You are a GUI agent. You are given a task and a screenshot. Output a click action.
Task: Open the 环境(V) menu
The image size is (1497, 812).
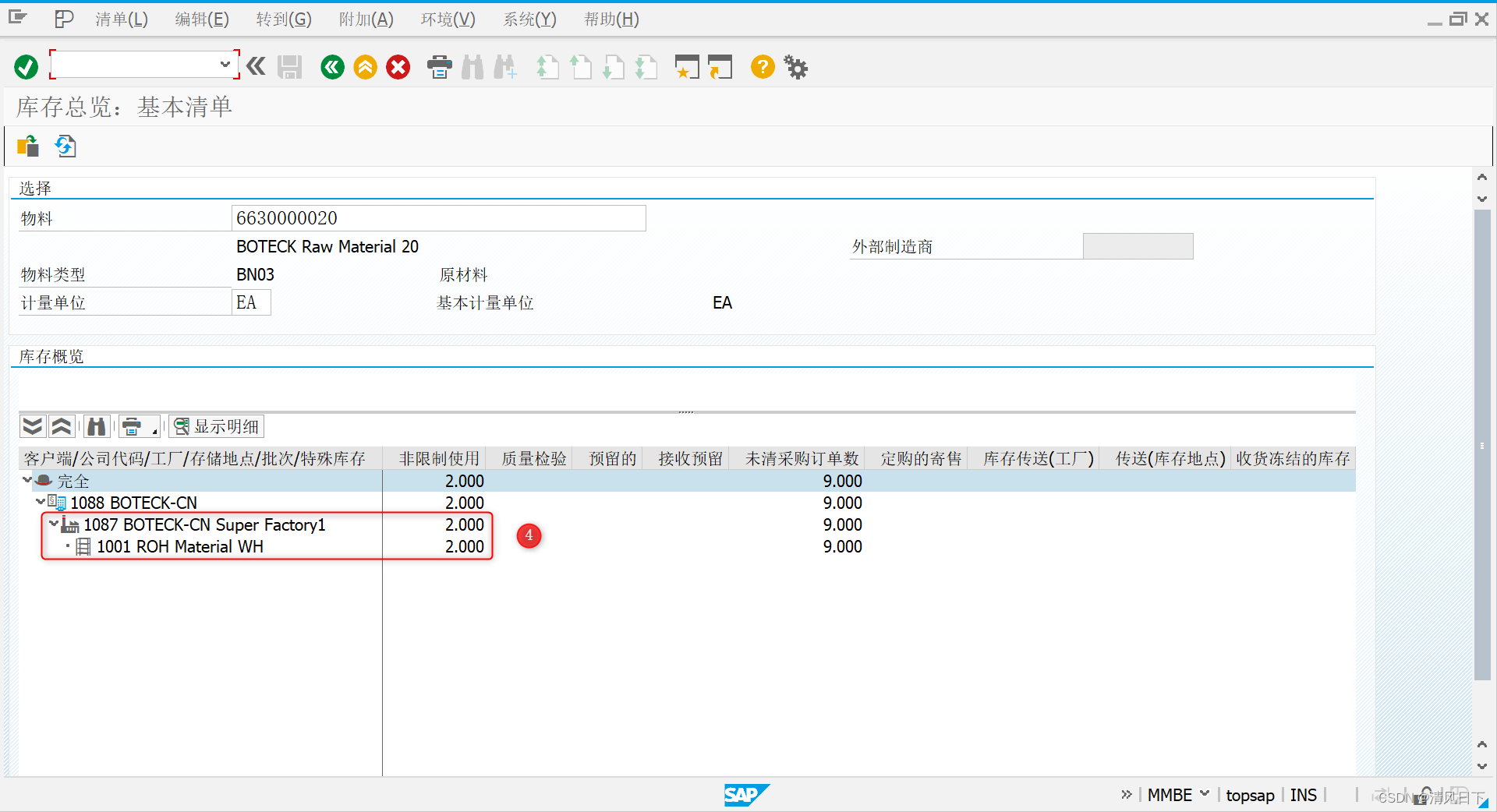click(448, 19)
